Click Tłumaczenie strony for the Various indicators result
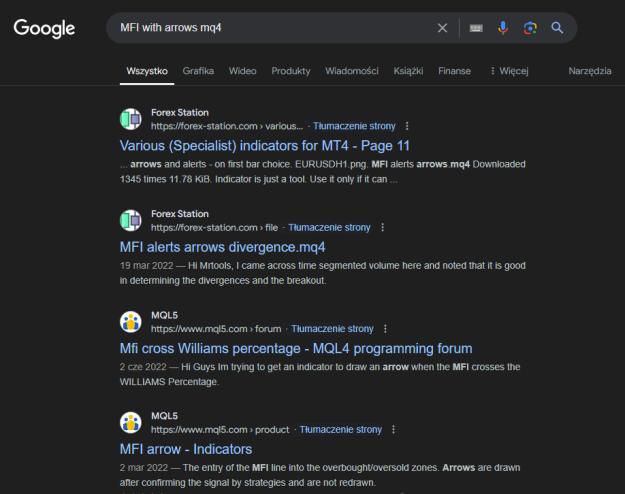The height and width of the screenshot is (494, 625). click(354, 126)
